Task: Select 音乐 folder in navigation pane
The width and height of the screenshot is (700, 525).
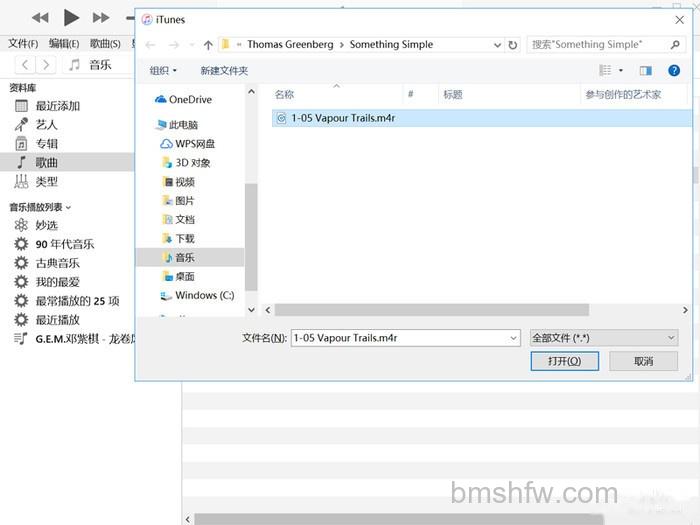Action: pyautogui.click(x=190, y=258)
